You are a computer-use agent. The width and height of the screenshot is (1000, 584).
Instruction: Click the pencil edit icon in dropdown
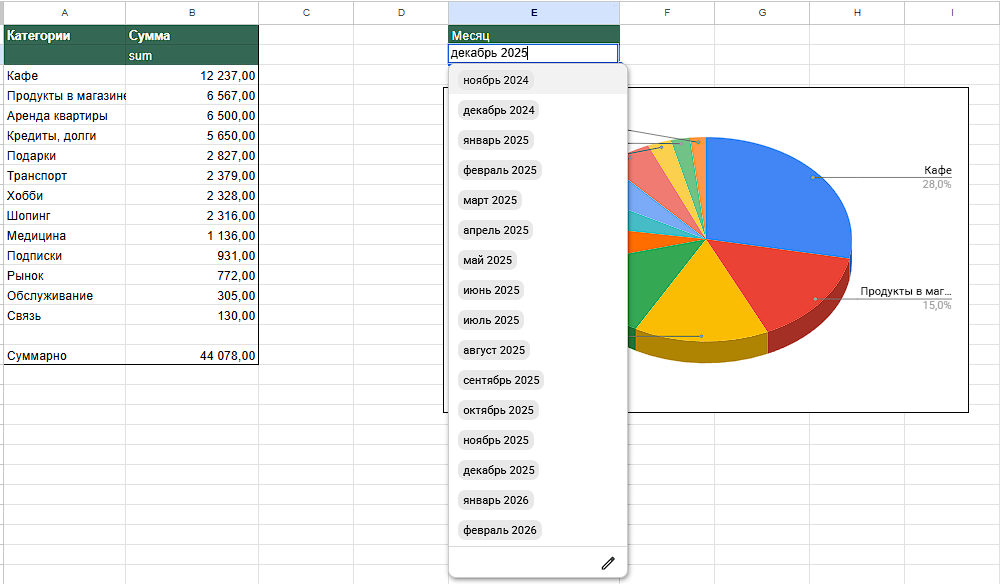[x=607, y=563]
